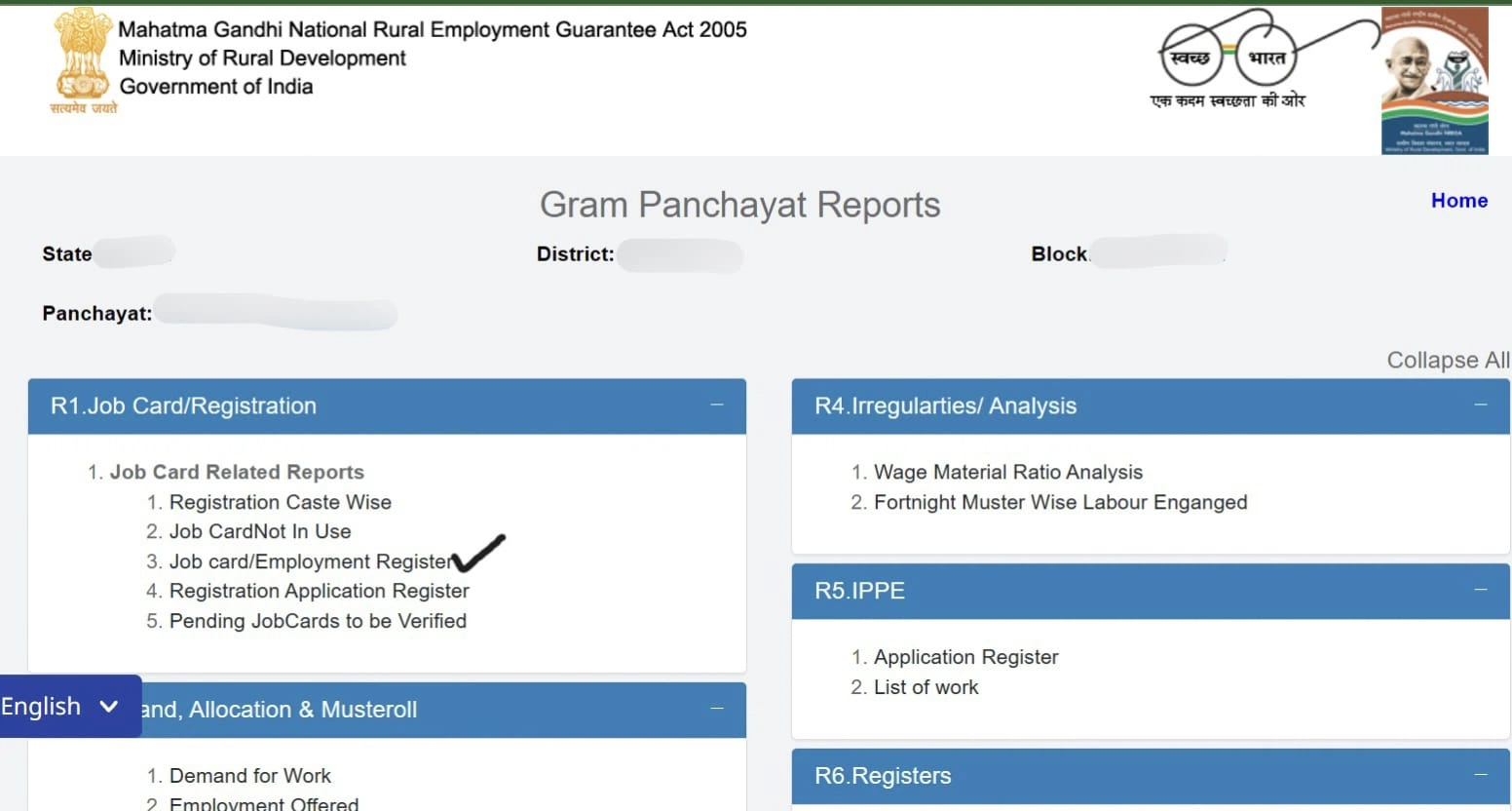The image size is (1512, 811).
Task: Open Fortnight Muster Wise Labour Enganged
Action: point(1060,502)
